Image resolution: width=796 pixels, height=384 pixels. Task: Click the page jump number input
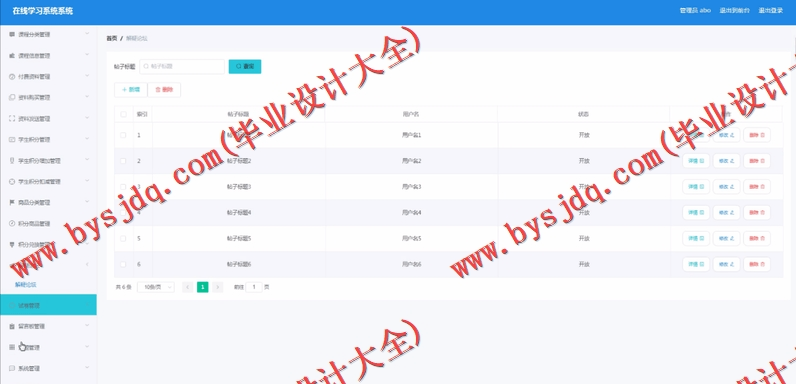254,287
